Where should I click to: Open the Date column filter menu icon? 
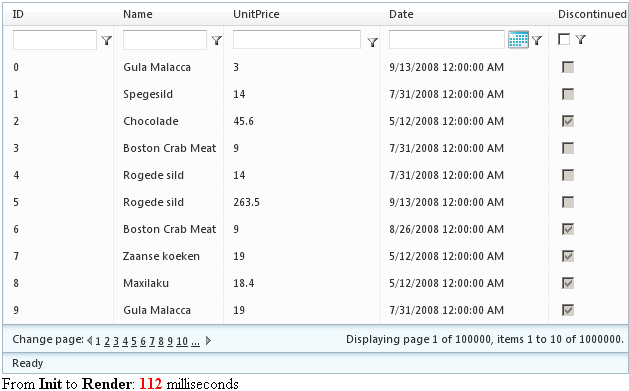coord(537,40)
